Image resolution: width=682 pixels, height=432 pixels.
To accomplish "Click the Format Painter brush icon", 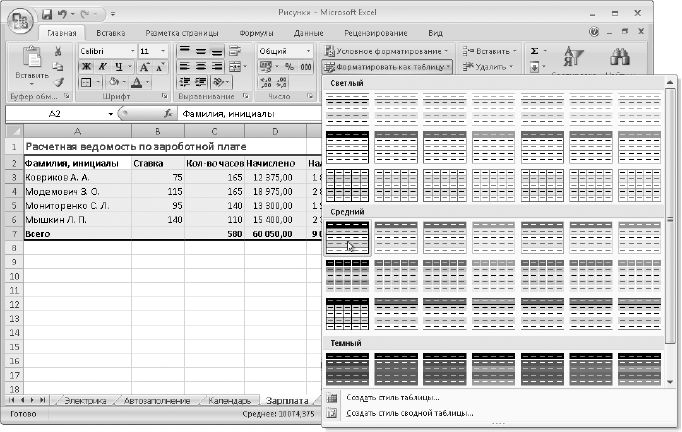I will coord(58,82).
